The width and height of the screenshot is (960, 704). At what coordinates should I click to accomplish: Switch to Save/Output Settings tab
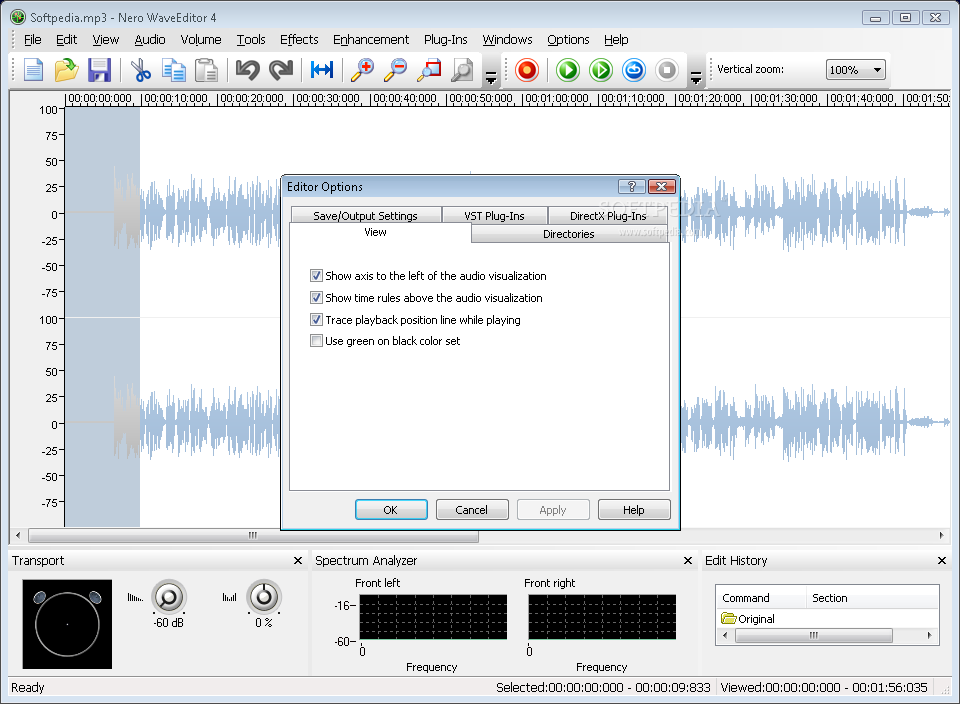point(366,215)
